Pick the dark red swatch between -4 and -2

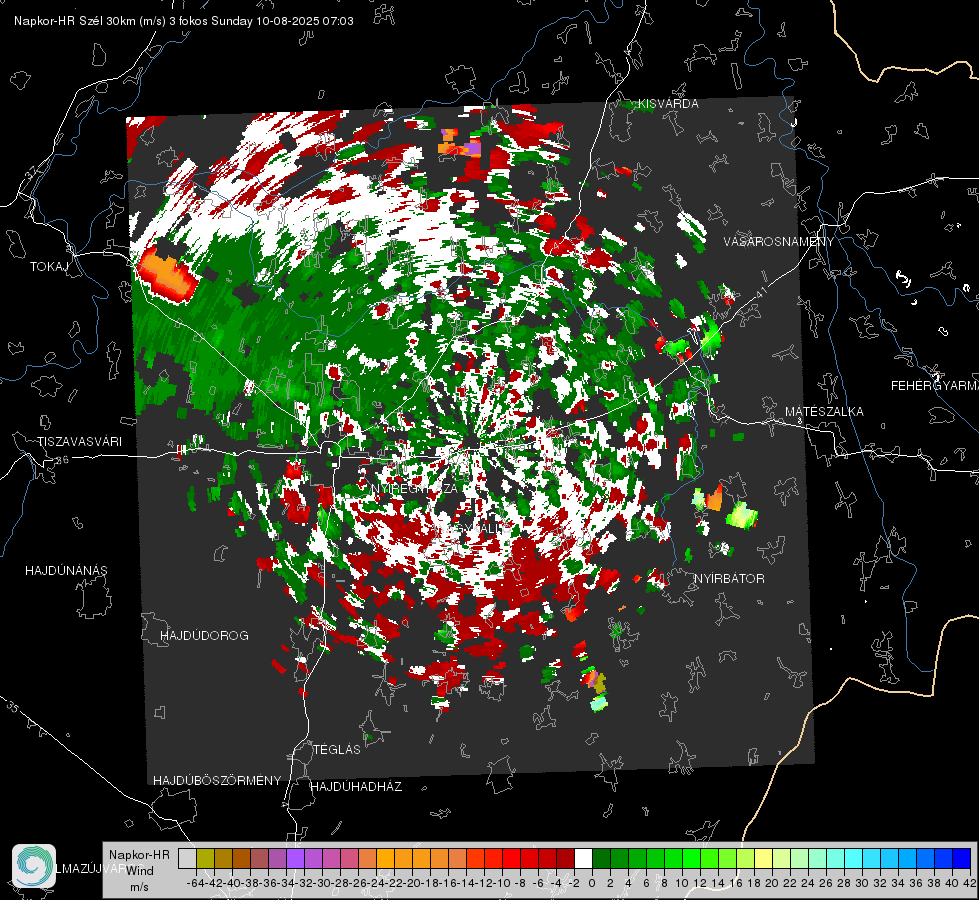click(565, 858)
